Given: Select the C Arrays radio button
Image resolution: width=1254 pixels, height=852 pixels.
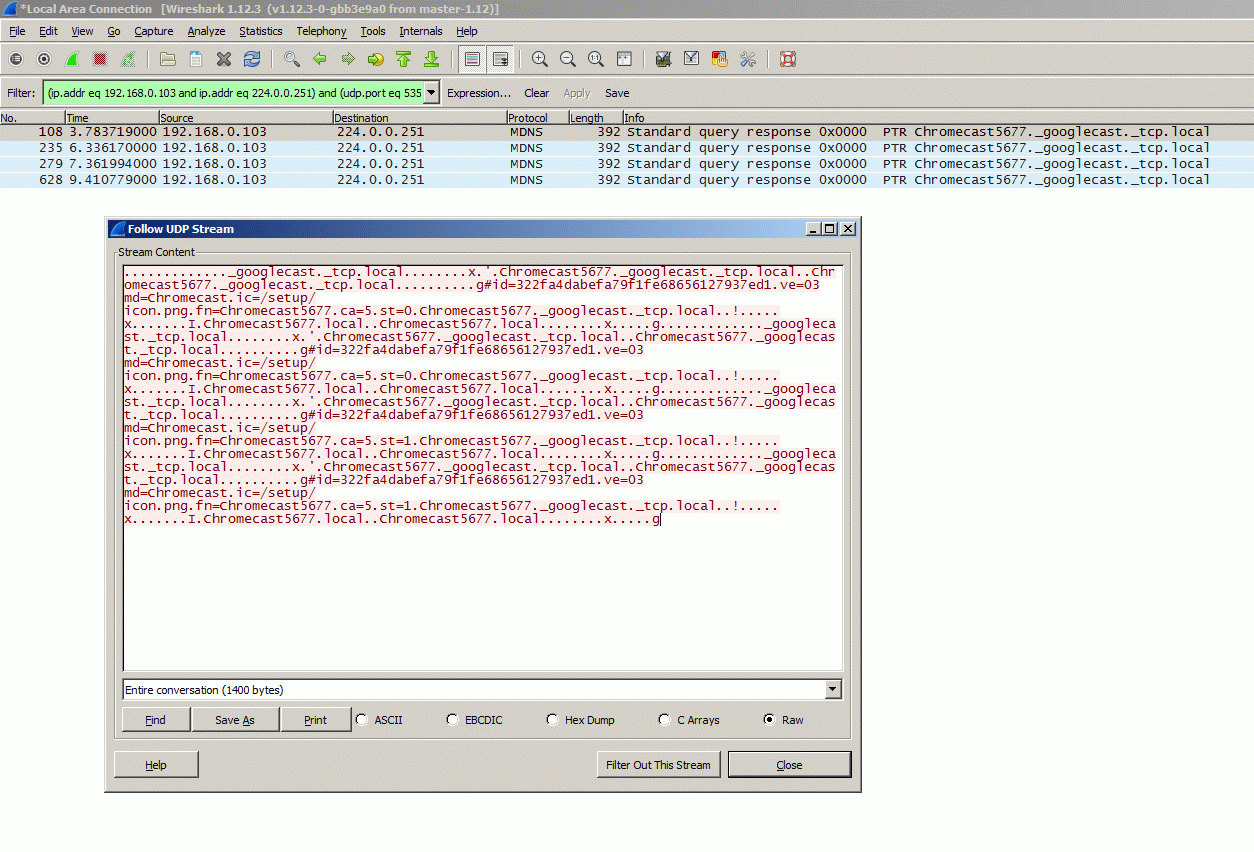Looking at the screenshot, I should pyautogui.click(x=664, y=719).
